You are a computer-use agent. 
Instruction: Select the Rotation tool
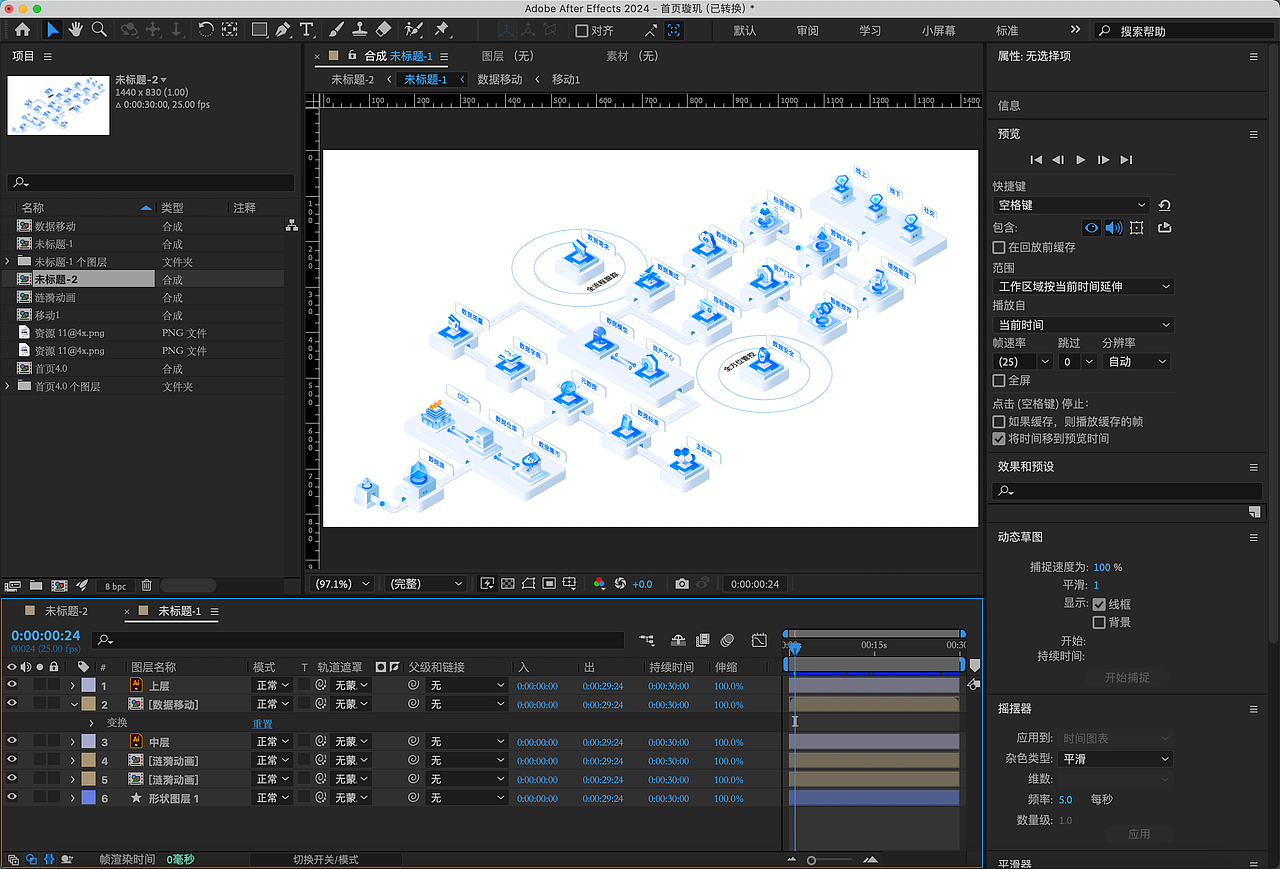pyautogui.click(x=206, y=30)
